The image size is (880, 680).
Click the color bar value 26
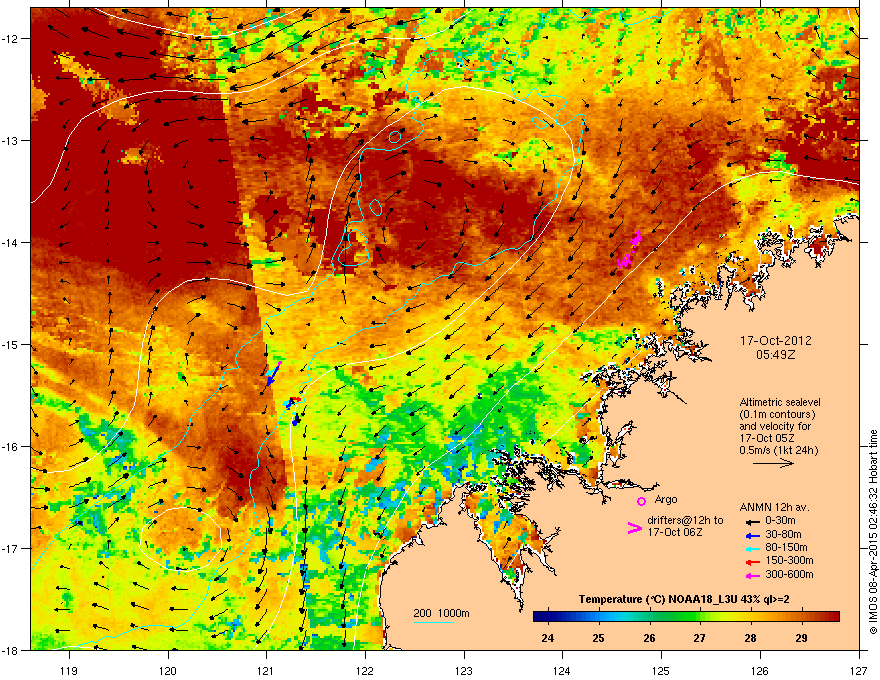click(649, 638)
